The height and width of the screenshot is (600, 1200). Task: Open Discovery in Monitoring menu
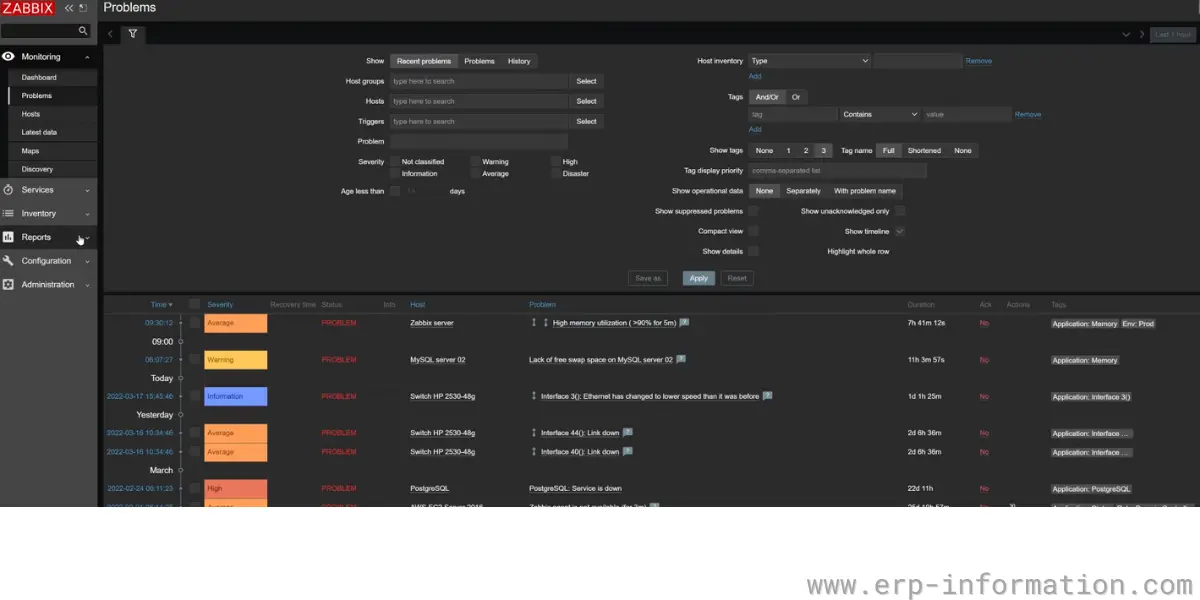click(37, 169)
